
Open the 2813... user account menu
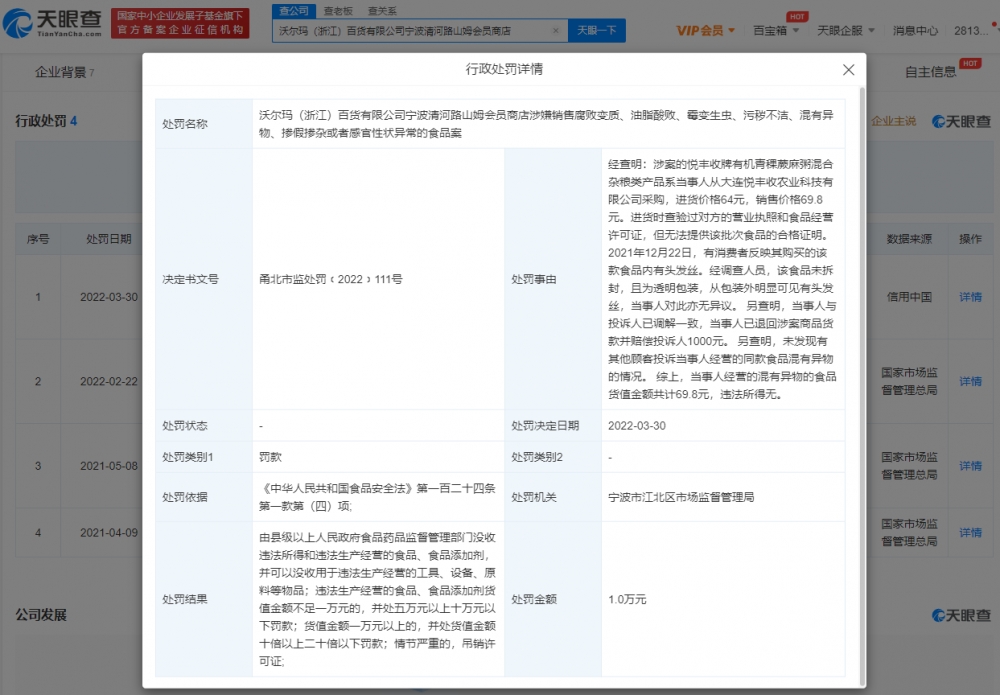[971, 31]
